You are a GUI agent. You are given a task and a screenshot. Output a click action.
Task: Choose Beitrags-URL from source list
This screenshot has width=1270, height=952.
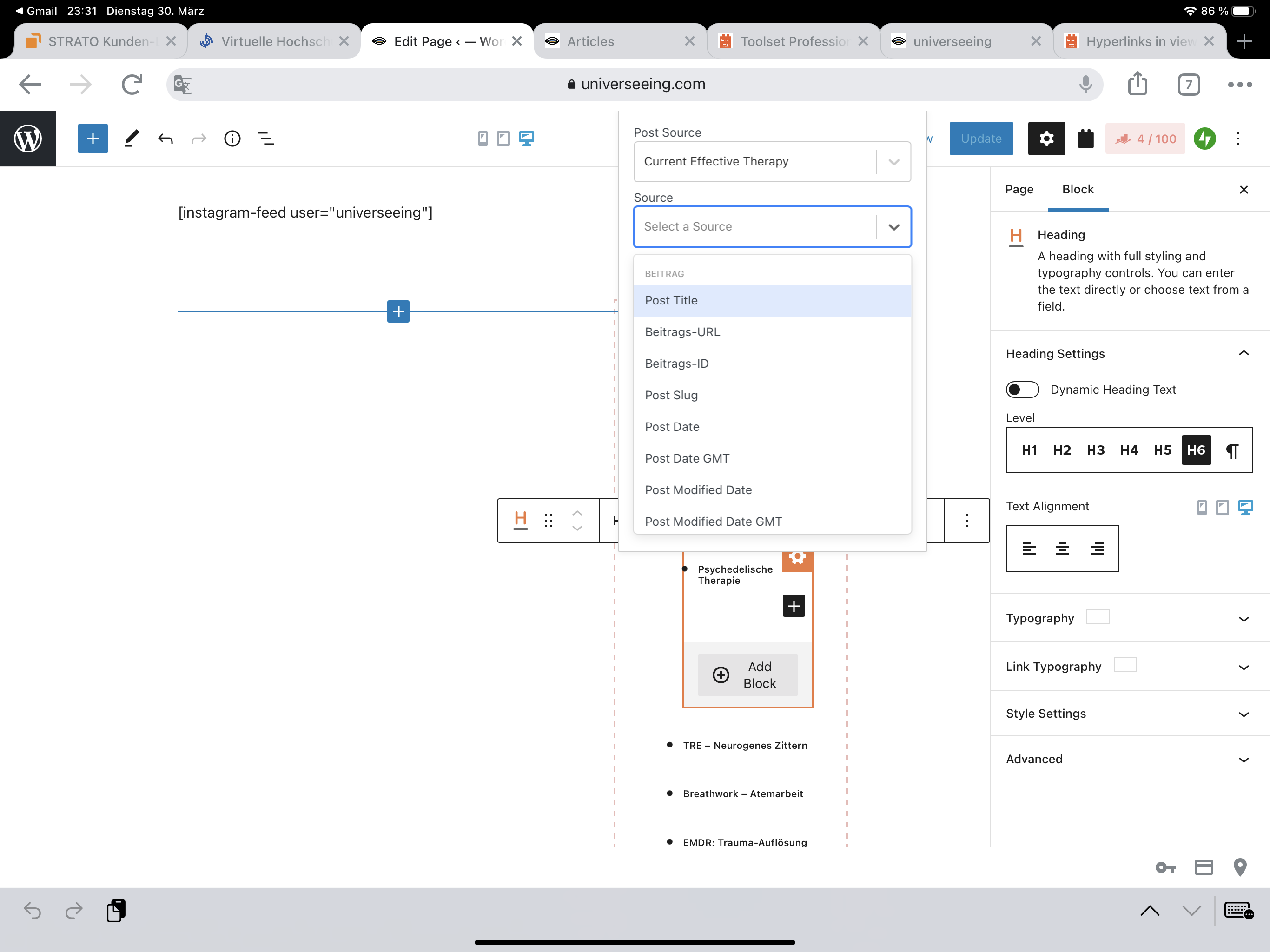point(772,332)
